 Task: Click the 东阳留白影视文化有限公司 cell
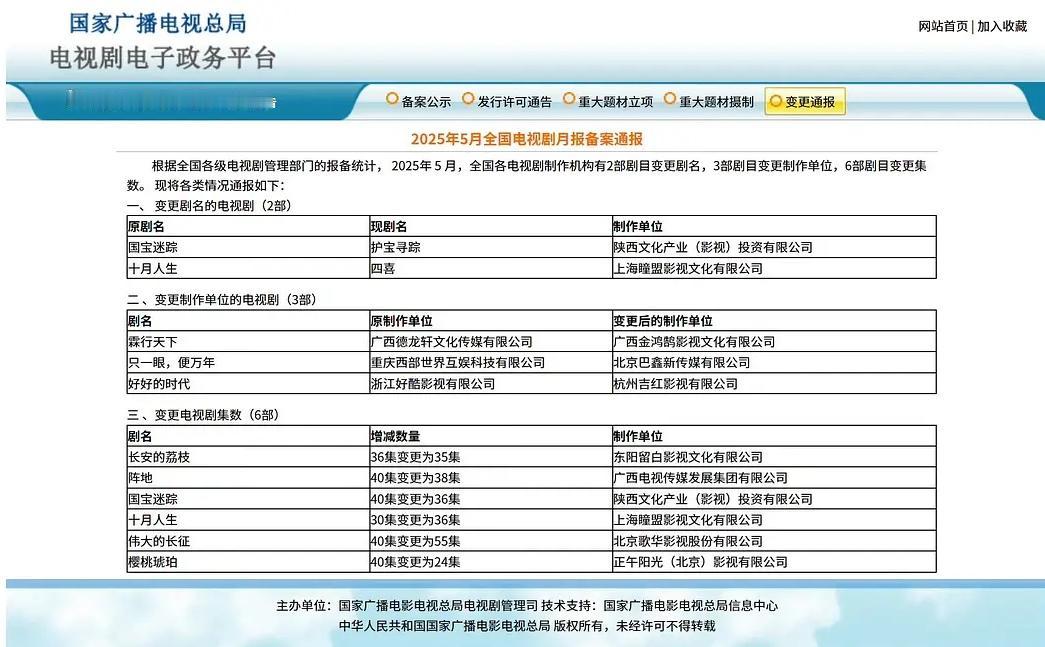tap(774, 457)
